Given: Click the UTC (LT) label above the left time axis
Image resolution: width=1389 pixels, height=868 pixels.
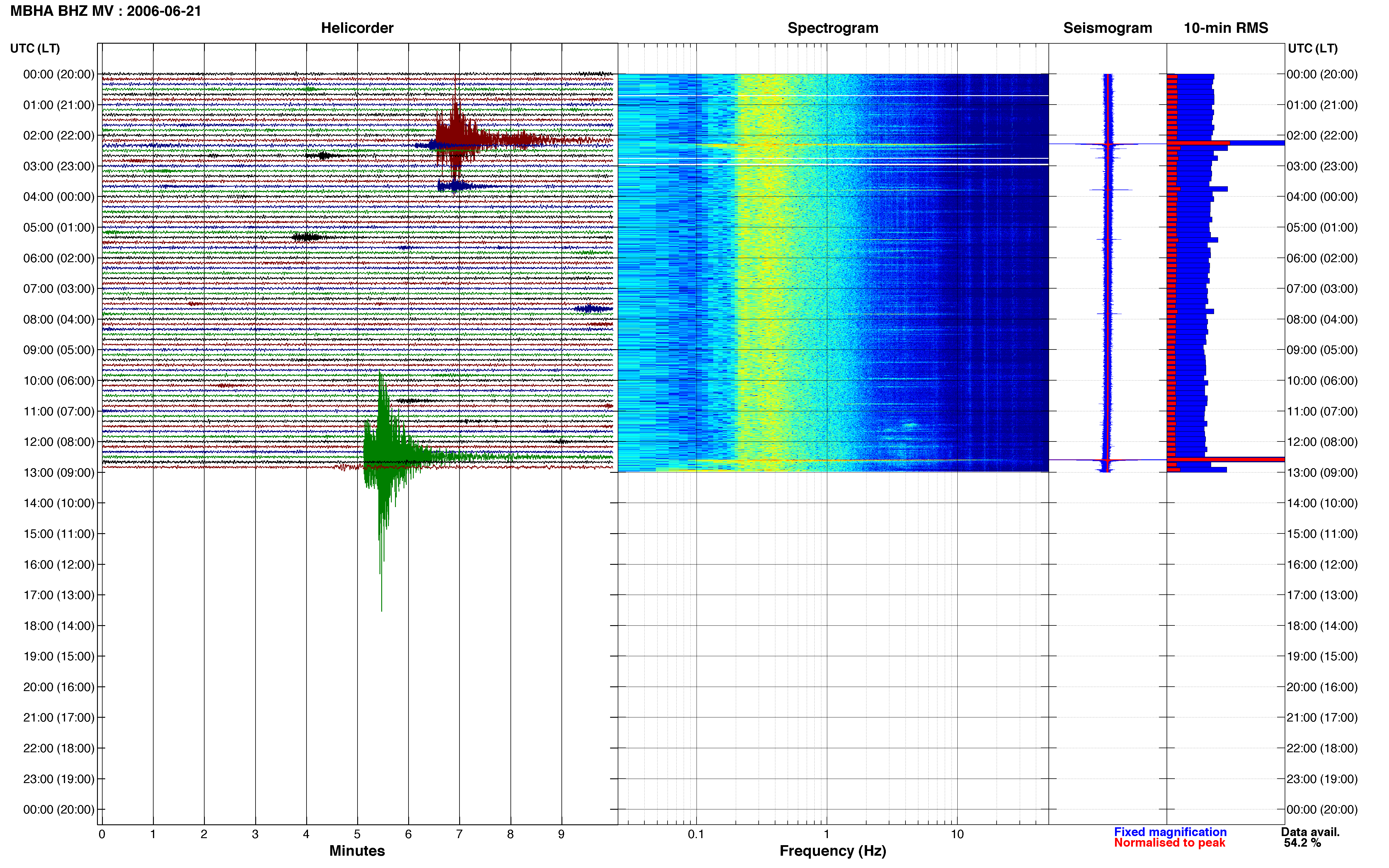Looking at the screenshot, I should coord(35,48).
